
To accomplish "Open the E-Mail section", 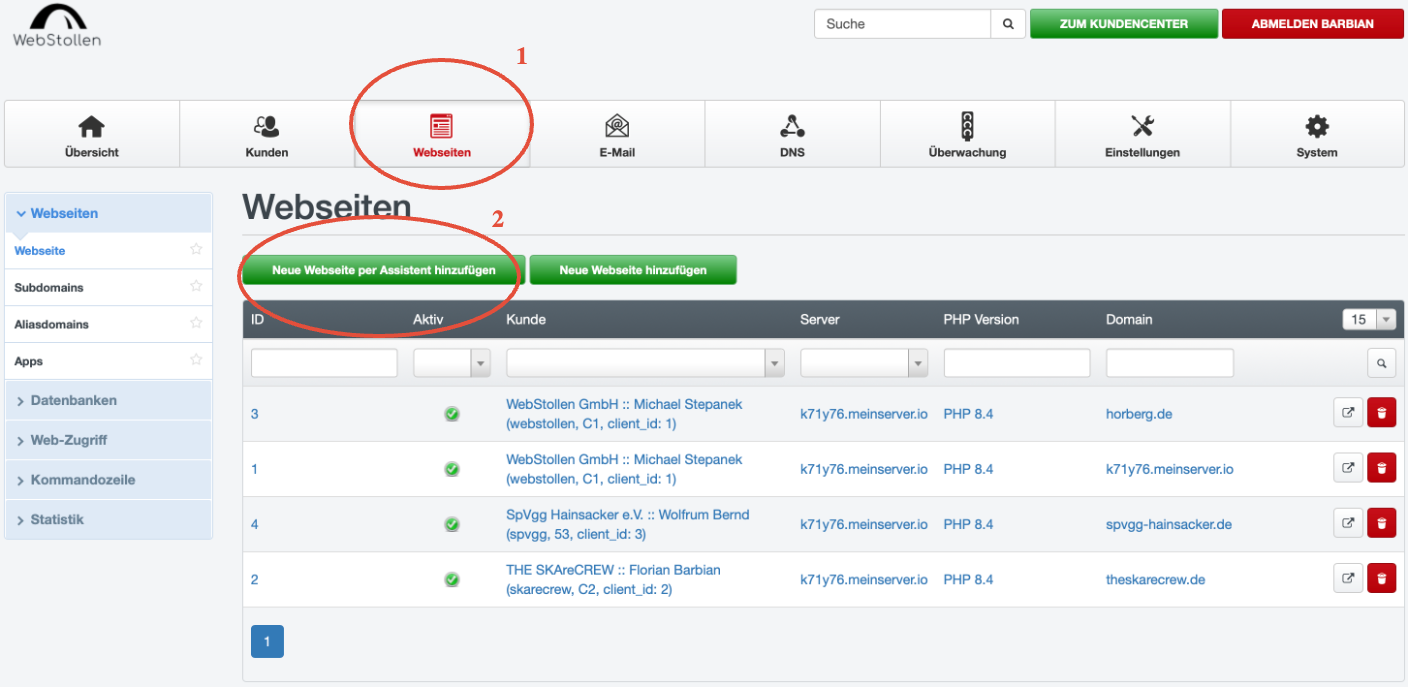I will tap(617, 134).
